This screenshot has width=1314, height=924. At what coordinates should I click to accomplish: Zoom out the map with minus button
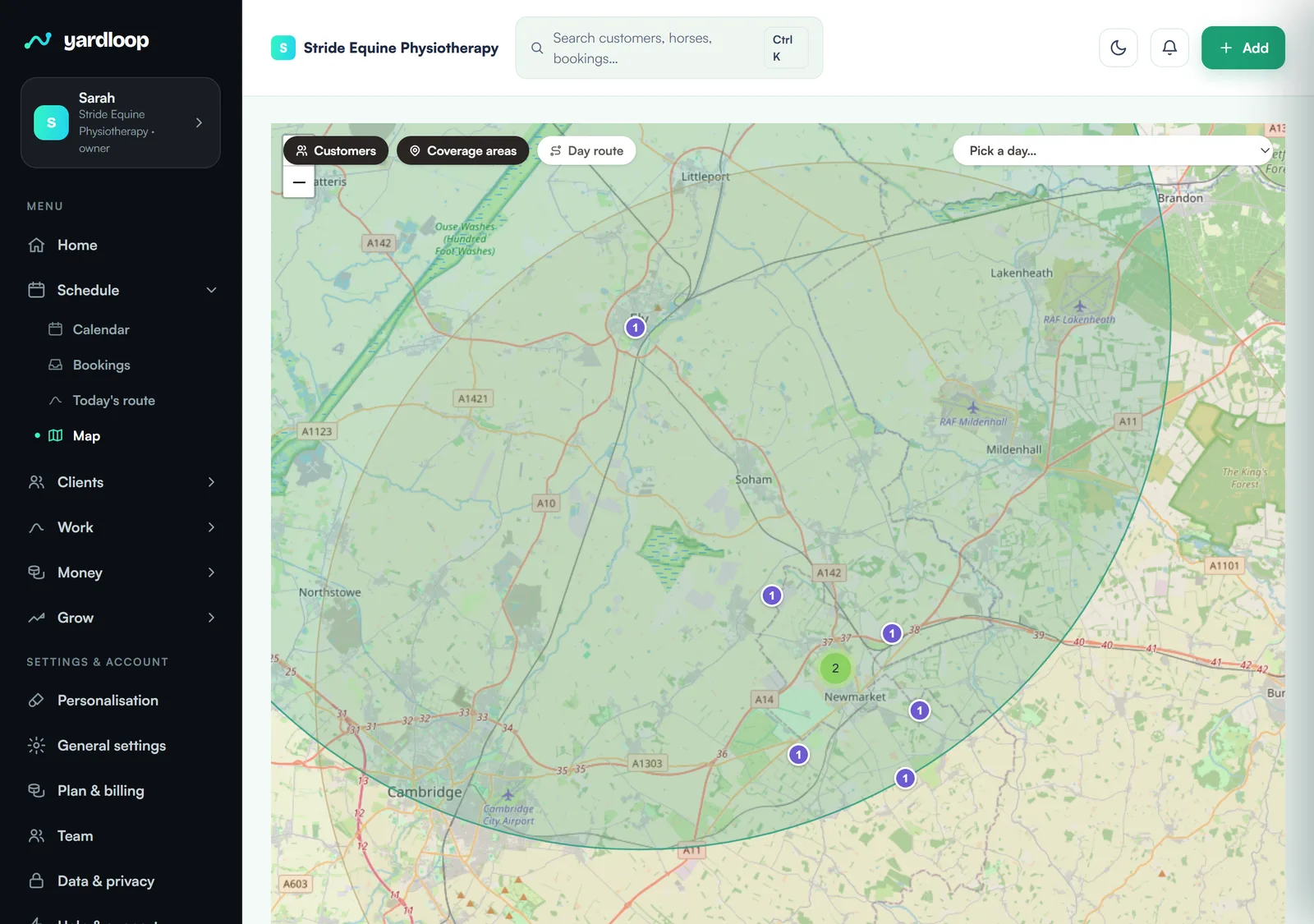pyautogui.click(x=299, y=182)
